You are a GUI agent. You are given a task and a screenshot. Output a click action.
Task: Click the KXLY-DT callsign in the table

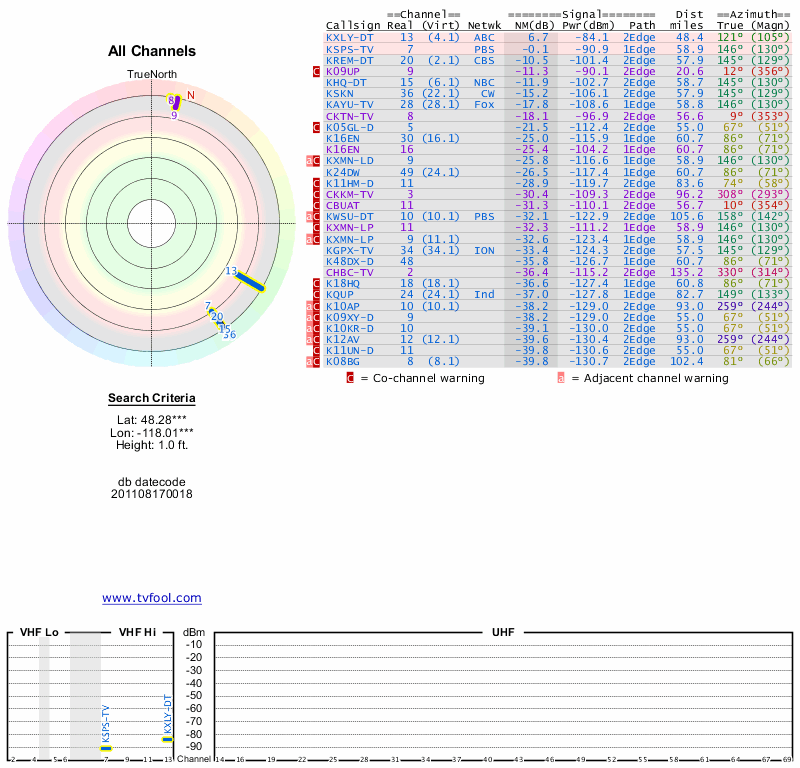348,38
